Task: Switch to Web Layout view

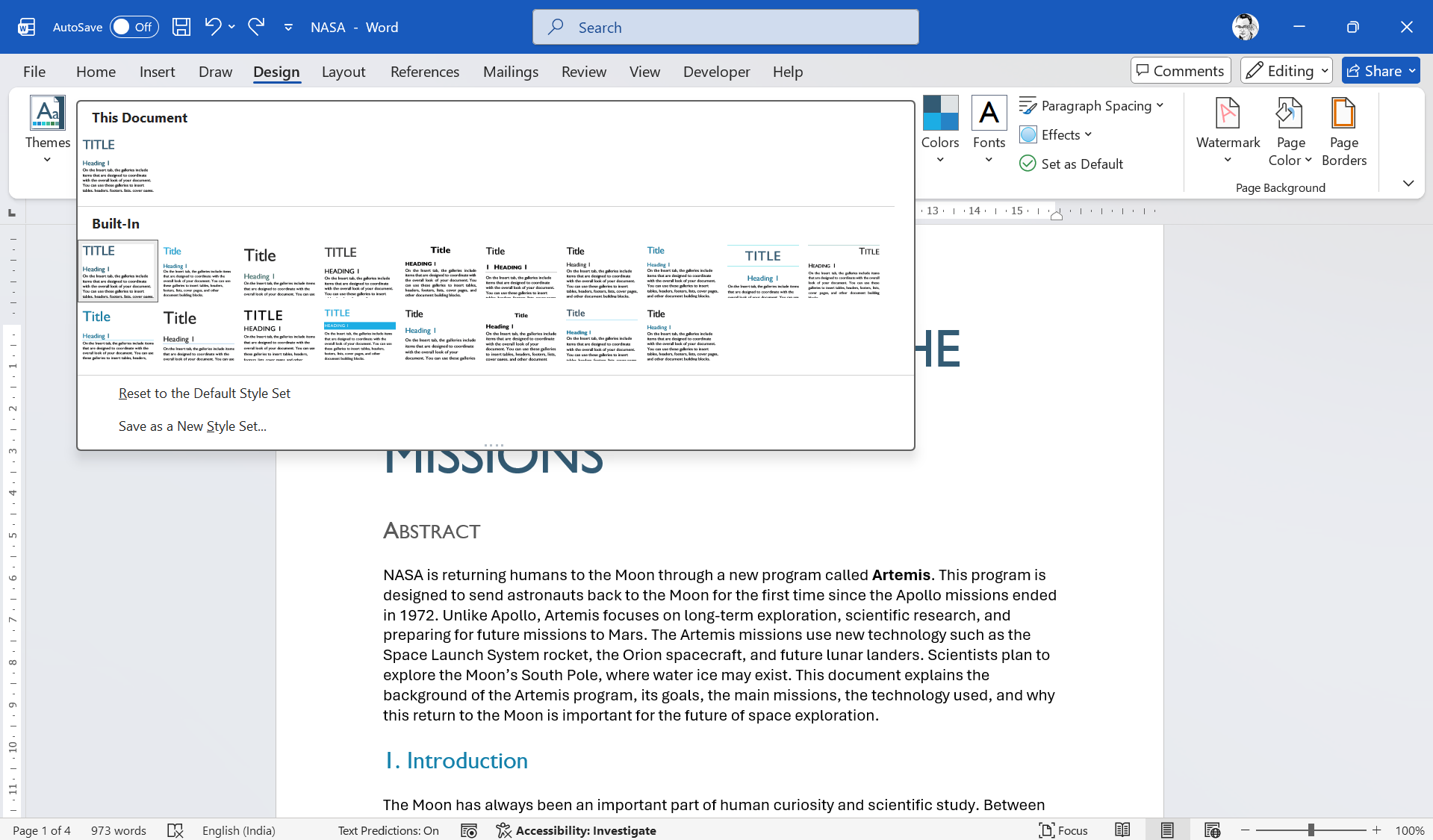Action: coord(1212,830)
